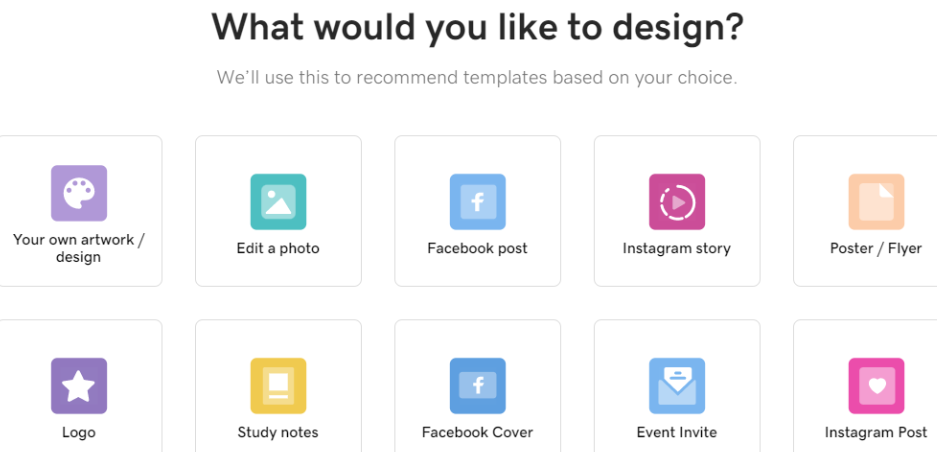This screenshot has width=937, height=452.
Task: Click the "Instagram story" text label
Action: (x=677, y=248)
